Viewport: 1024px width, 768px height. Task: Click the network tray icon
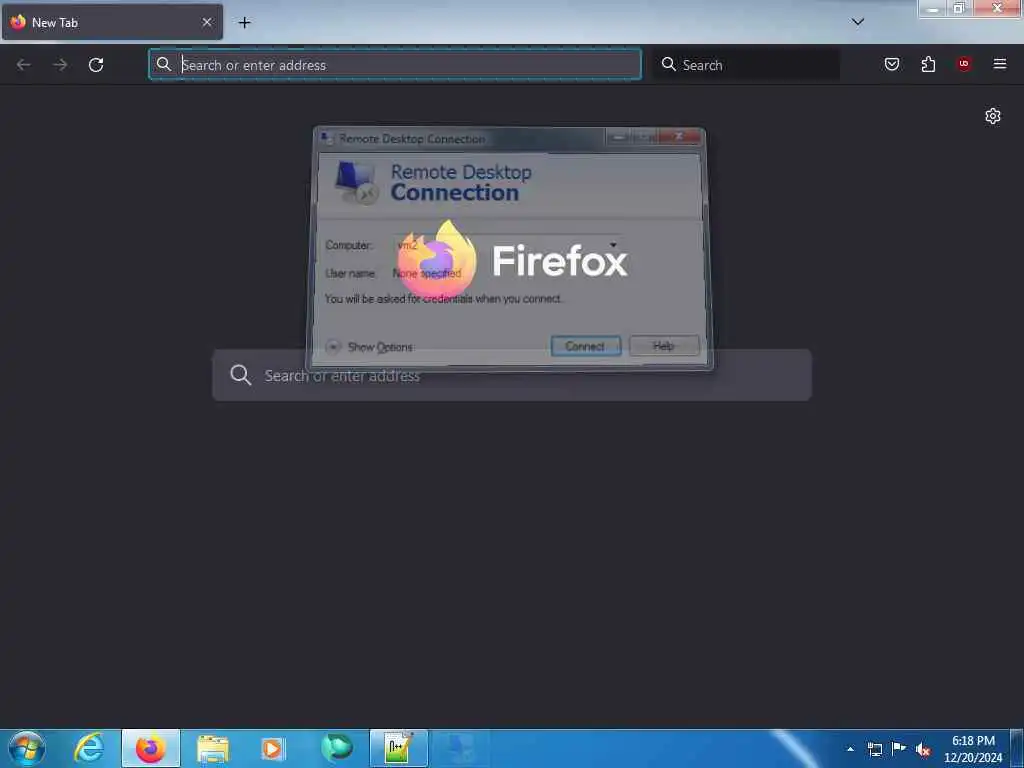click(x=875, y=749)
